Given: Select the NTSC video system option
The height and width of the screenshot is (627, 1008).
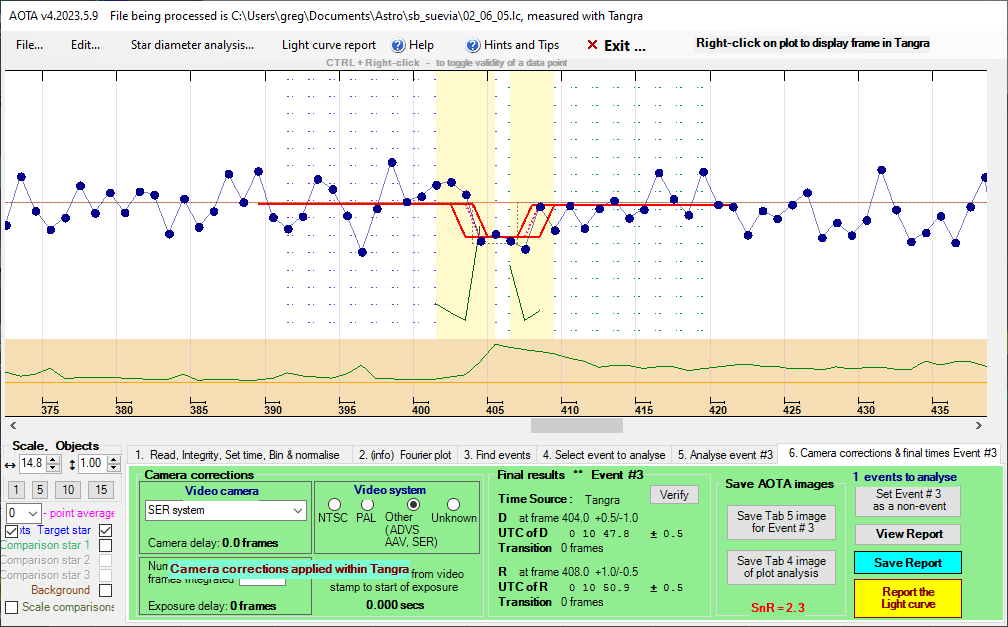Looking at the screenshot, I should click(334, 504).
